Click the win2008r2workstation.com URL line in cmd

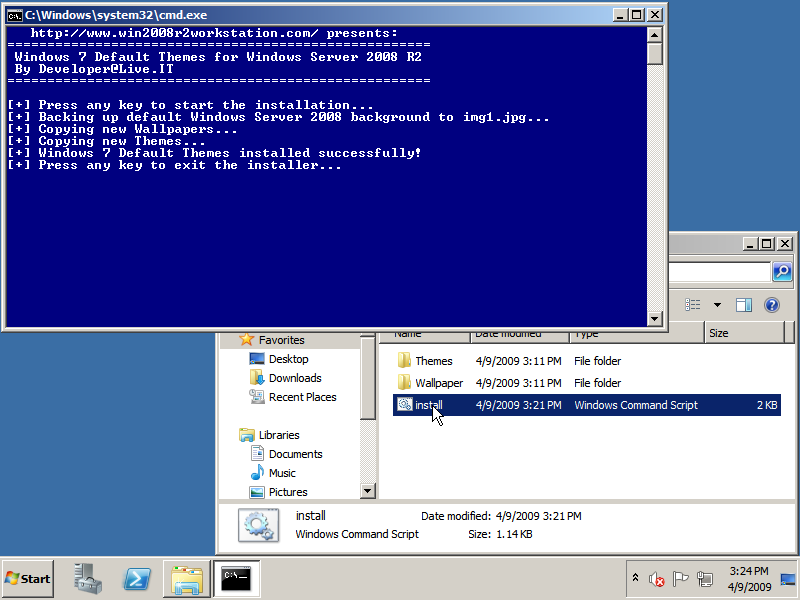click(214, 33)
